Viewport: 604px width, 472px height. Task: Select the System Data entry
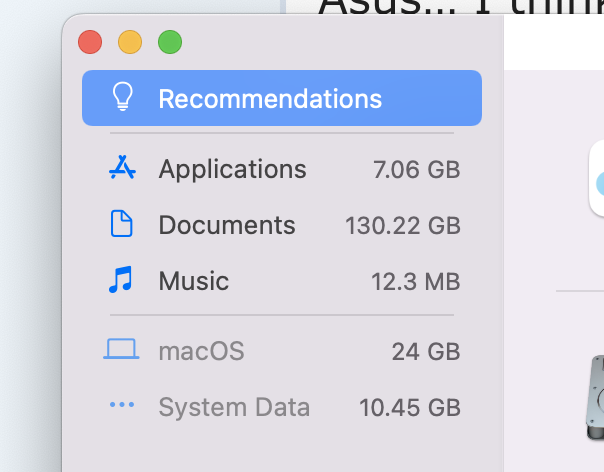click(x=234, y=407)
